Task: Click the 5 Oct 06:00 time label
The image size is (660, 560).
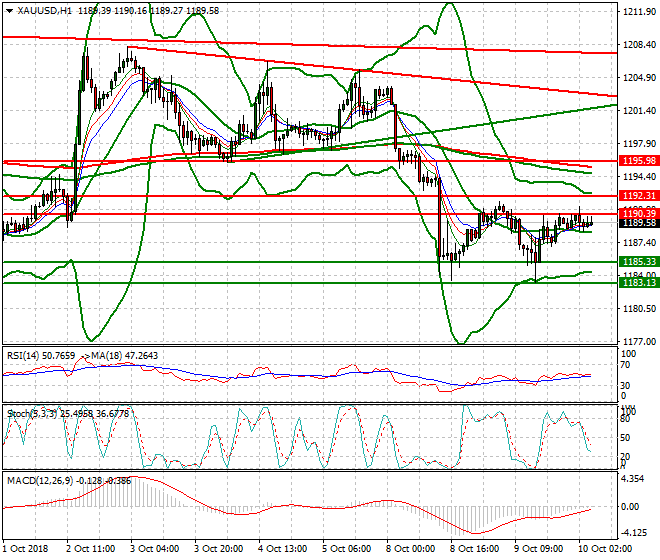Action: [346, 549]
